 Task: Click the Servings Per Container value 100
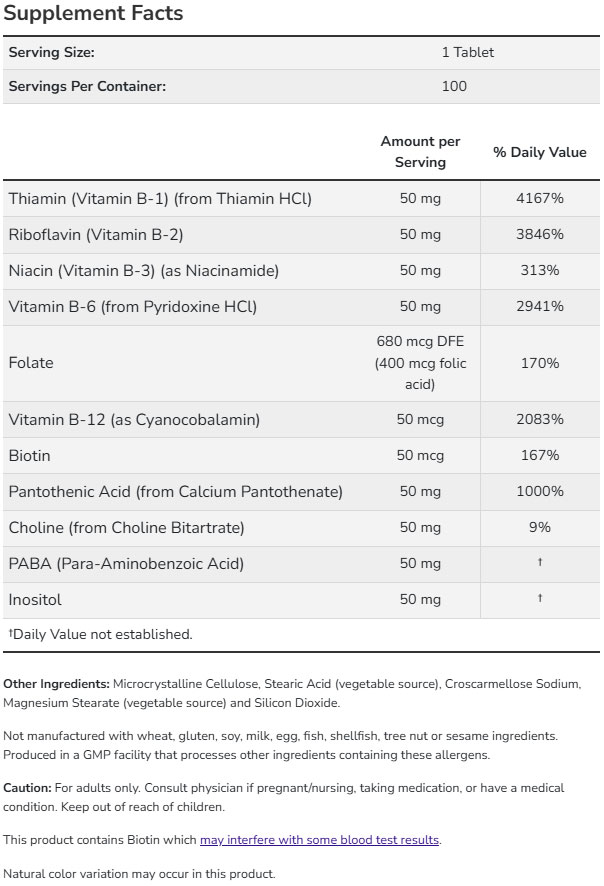454,86
